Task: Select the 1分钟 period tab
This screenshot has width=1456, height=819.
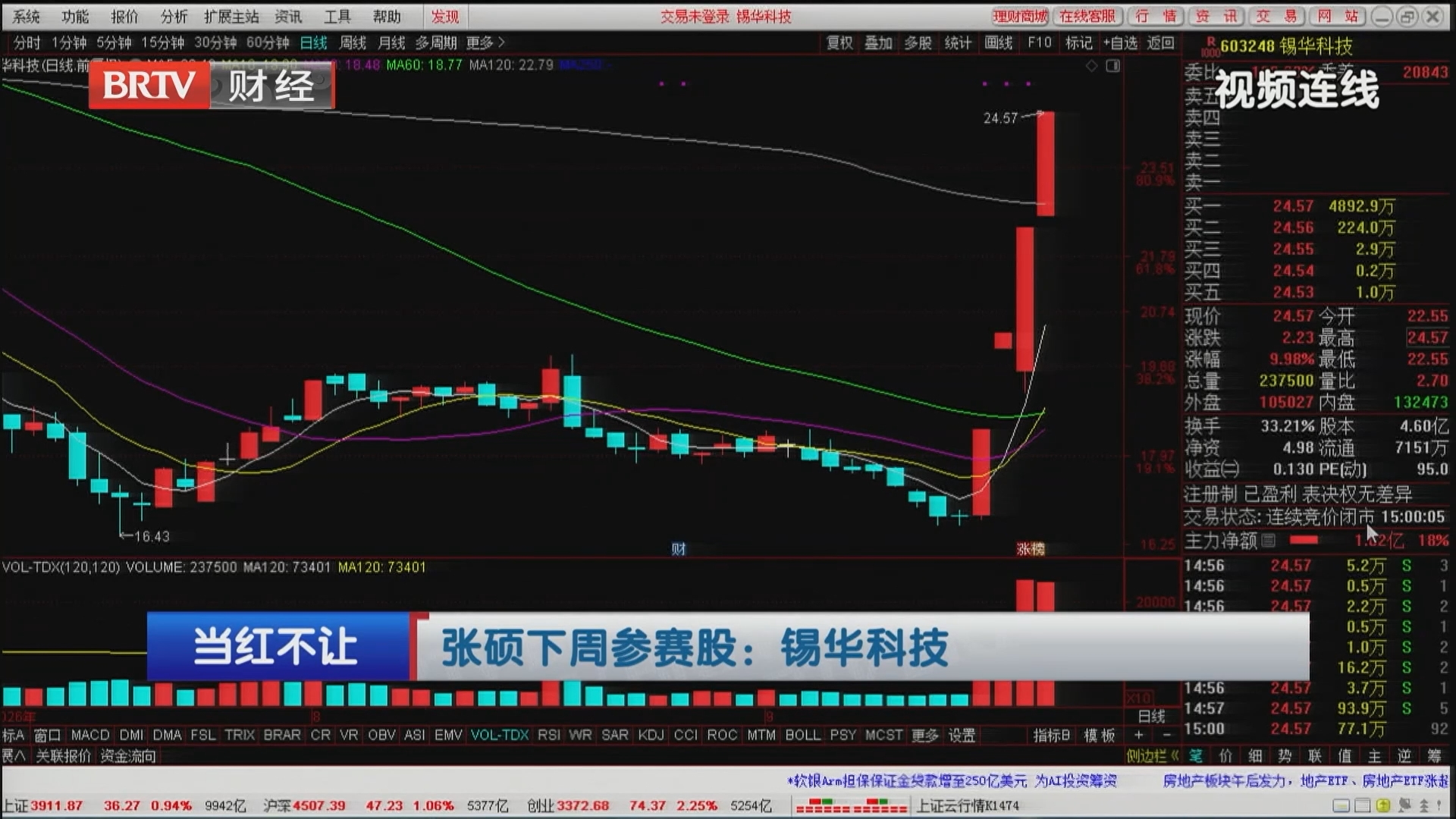Action: point(69,43)
